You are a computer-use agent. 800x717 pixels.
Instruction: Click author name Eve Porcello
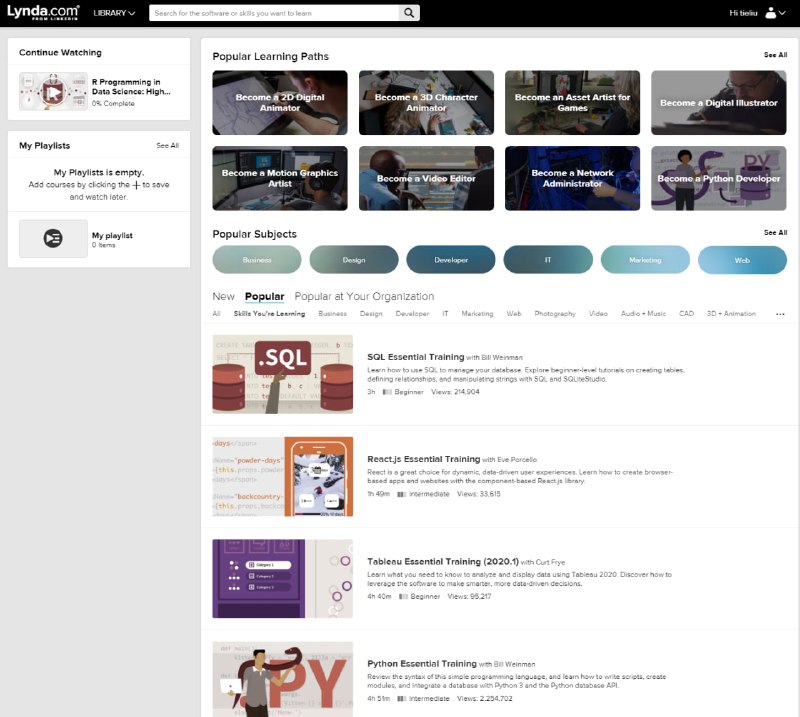(x=517, y=460)
